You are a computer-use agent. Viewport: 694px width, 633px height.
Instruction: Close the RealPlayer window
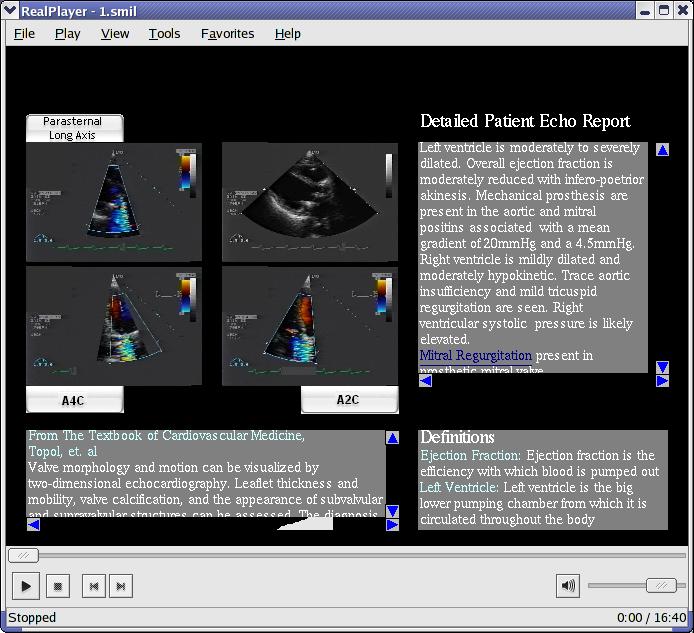coord(683,11)
